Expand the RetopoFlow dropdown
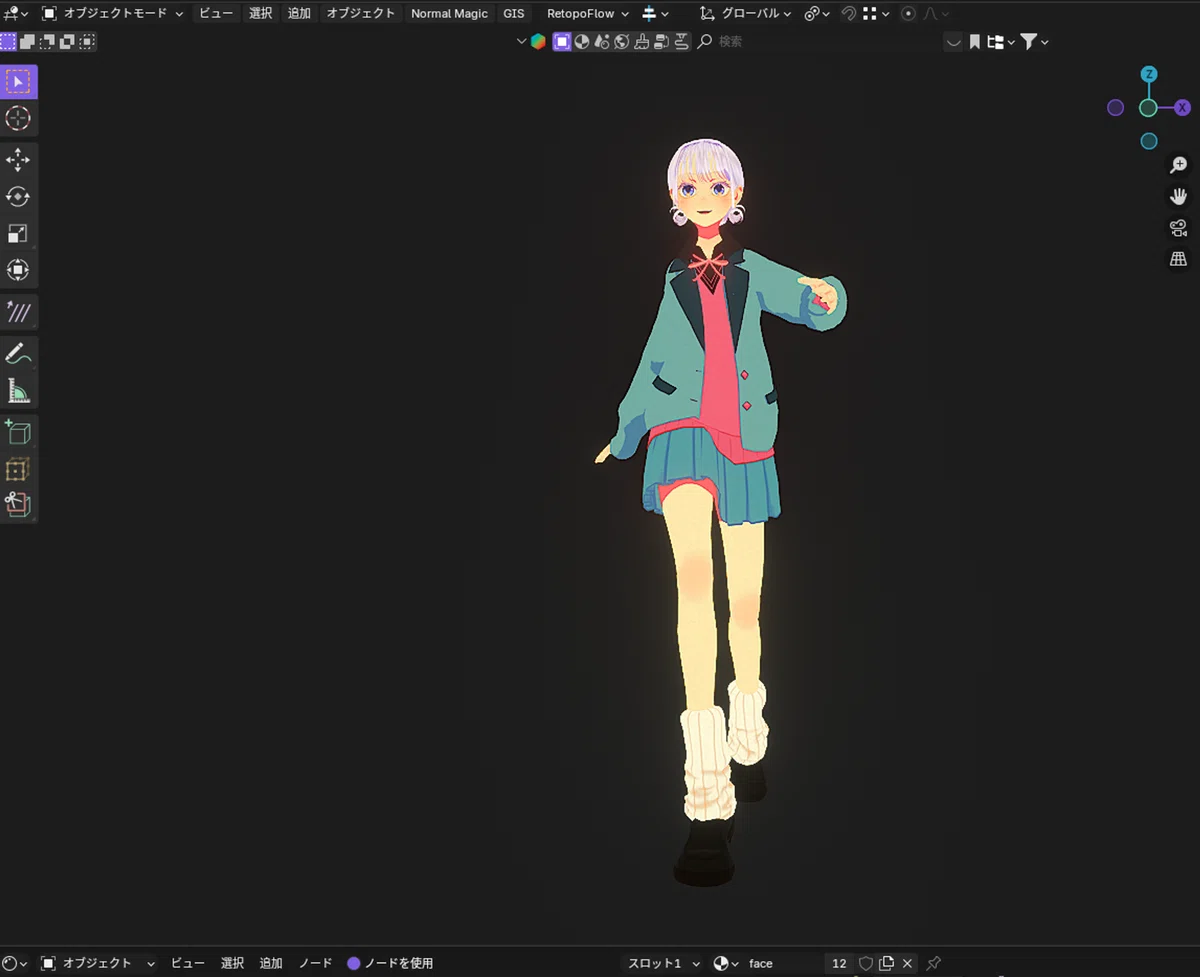1200x977 pixels. point(588,14)
